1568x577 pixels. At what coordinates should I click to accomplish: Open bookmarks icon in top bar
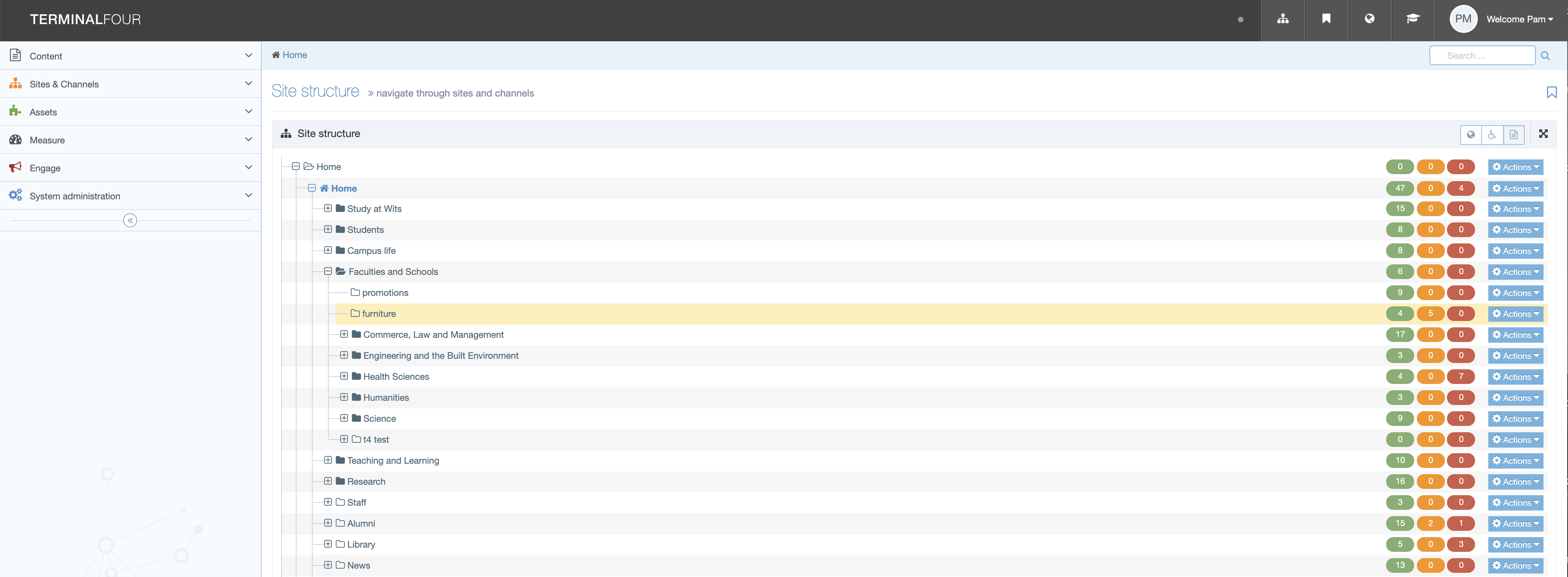coord(1326,19)
